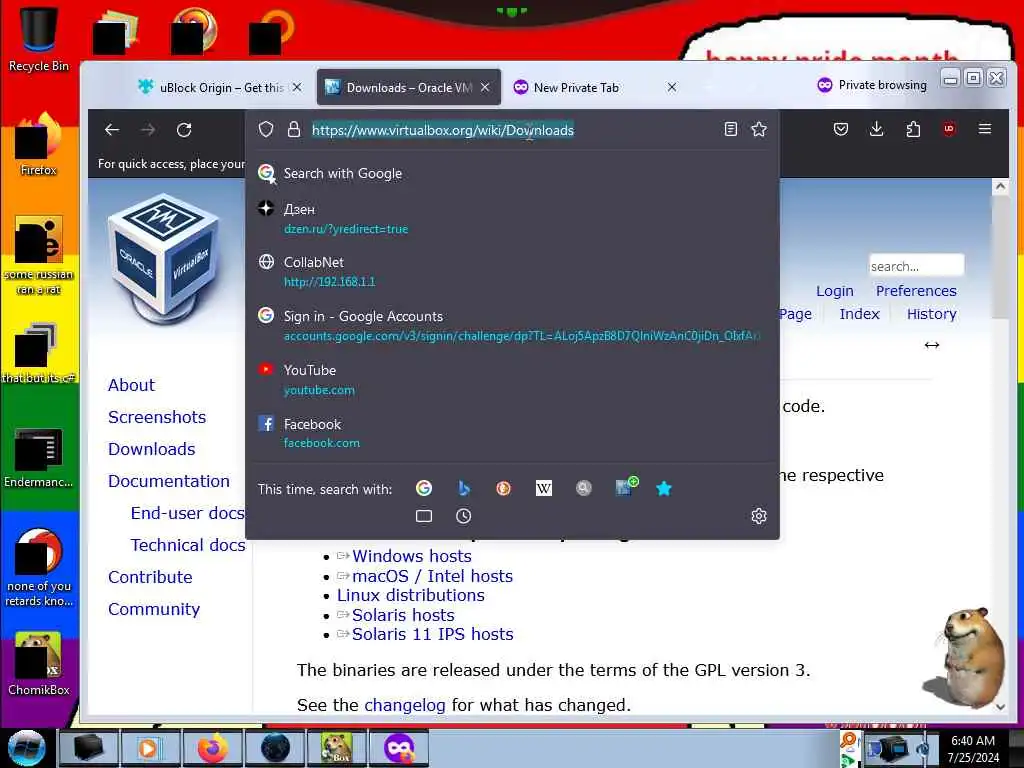The image size is (1024, 768).
Task: Choose the CollabNet 192.168.1.1 suggestion
Action: pos(512,272)
